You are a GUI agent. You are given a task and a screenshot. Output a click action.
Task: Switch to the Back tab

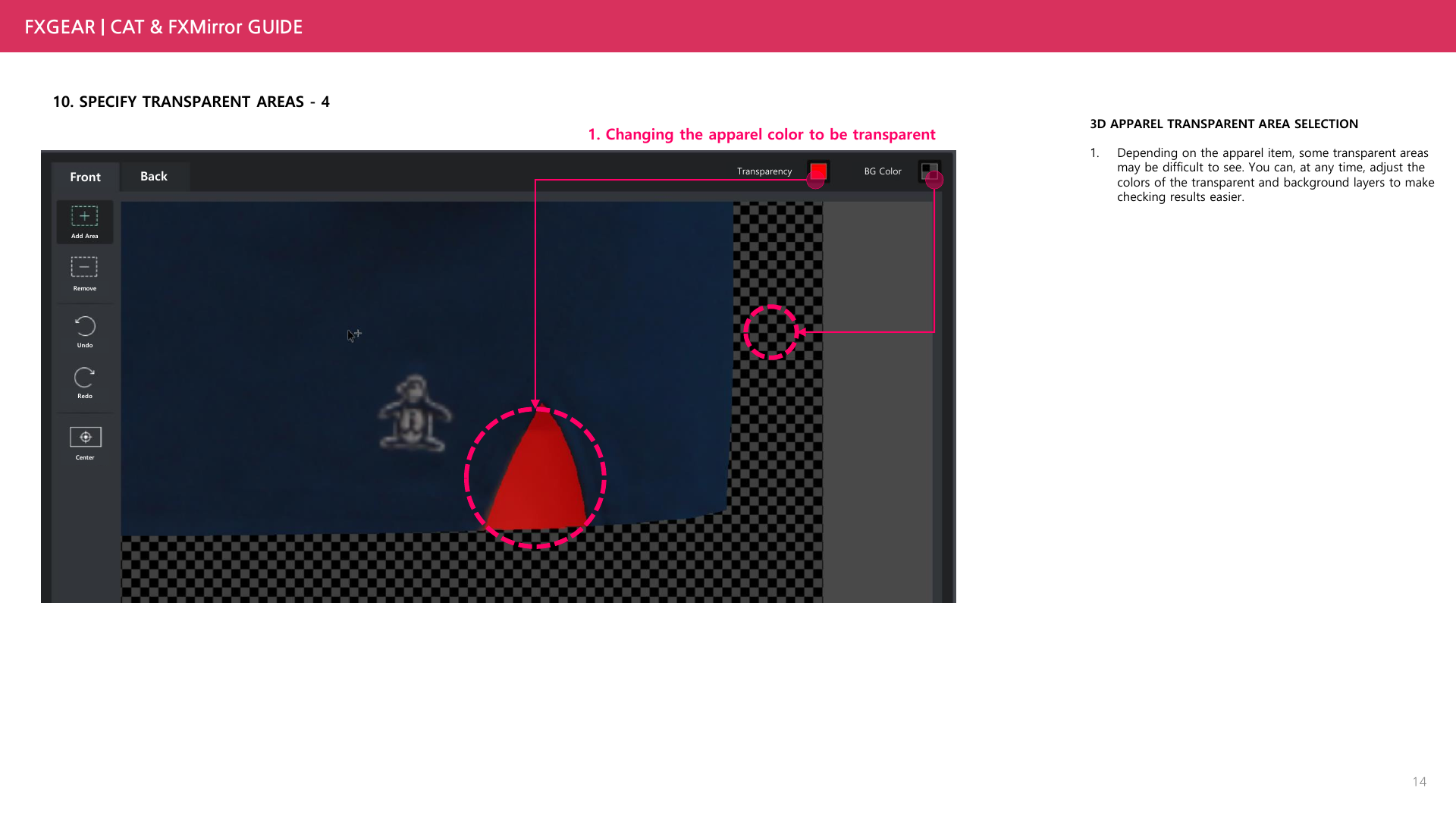click(x=154, y=177)
